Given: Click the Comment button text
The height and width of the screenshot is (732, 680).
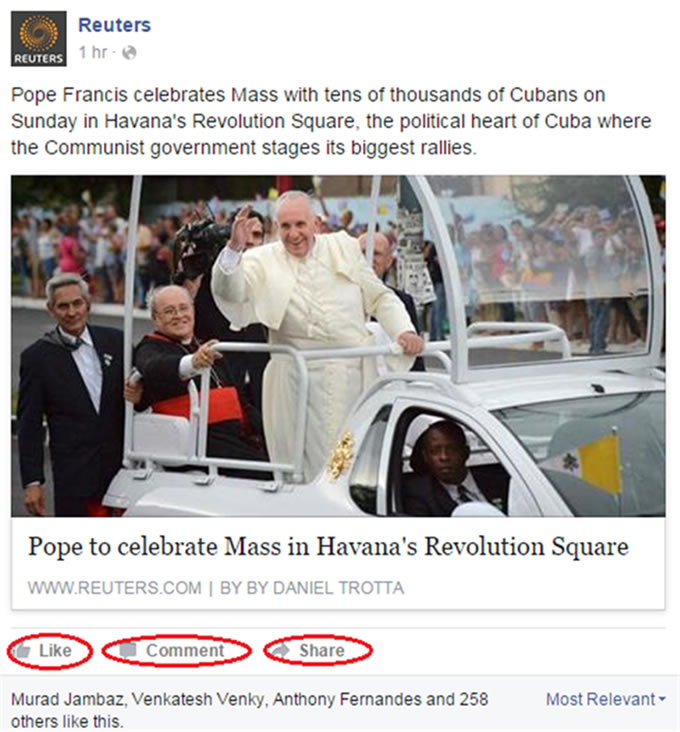Looking at the screenshot, I should click(185, 650).
